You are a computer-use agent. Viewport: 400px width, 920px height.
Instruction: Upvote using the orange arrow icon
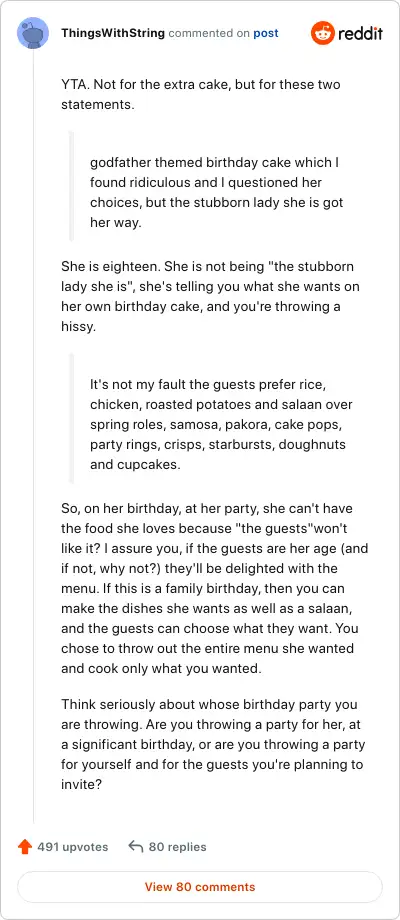[25, 847]
